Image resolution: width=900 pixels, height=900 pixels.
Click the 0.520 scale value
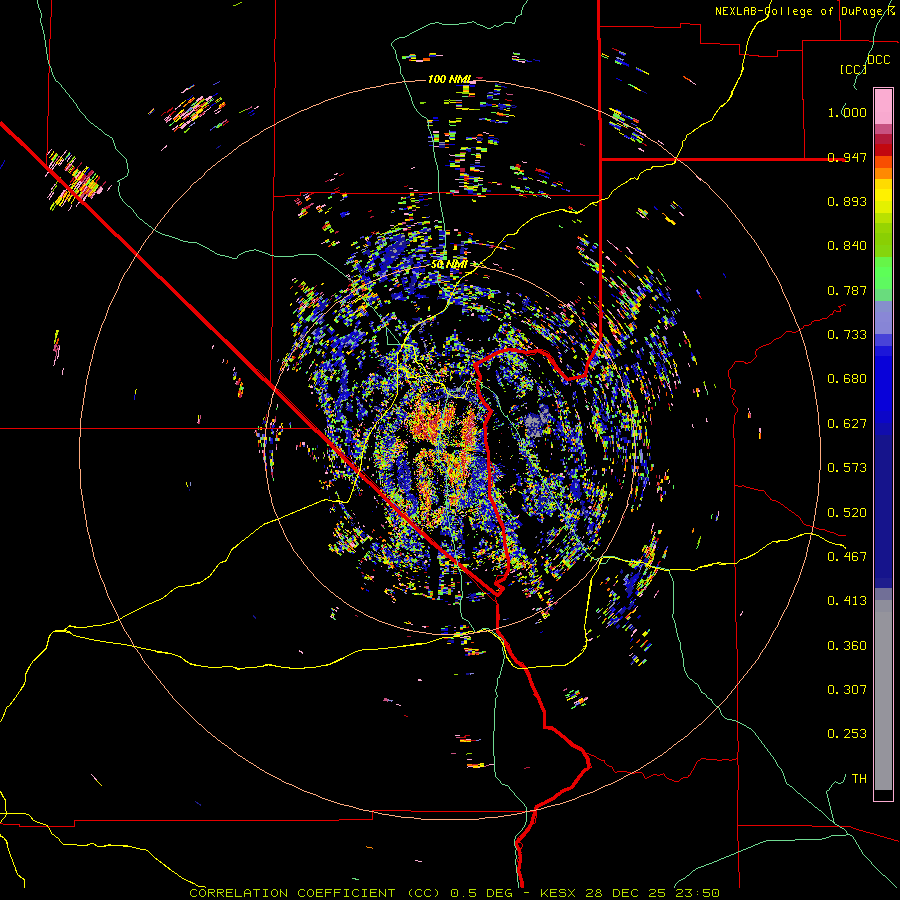tap(847, 513)
